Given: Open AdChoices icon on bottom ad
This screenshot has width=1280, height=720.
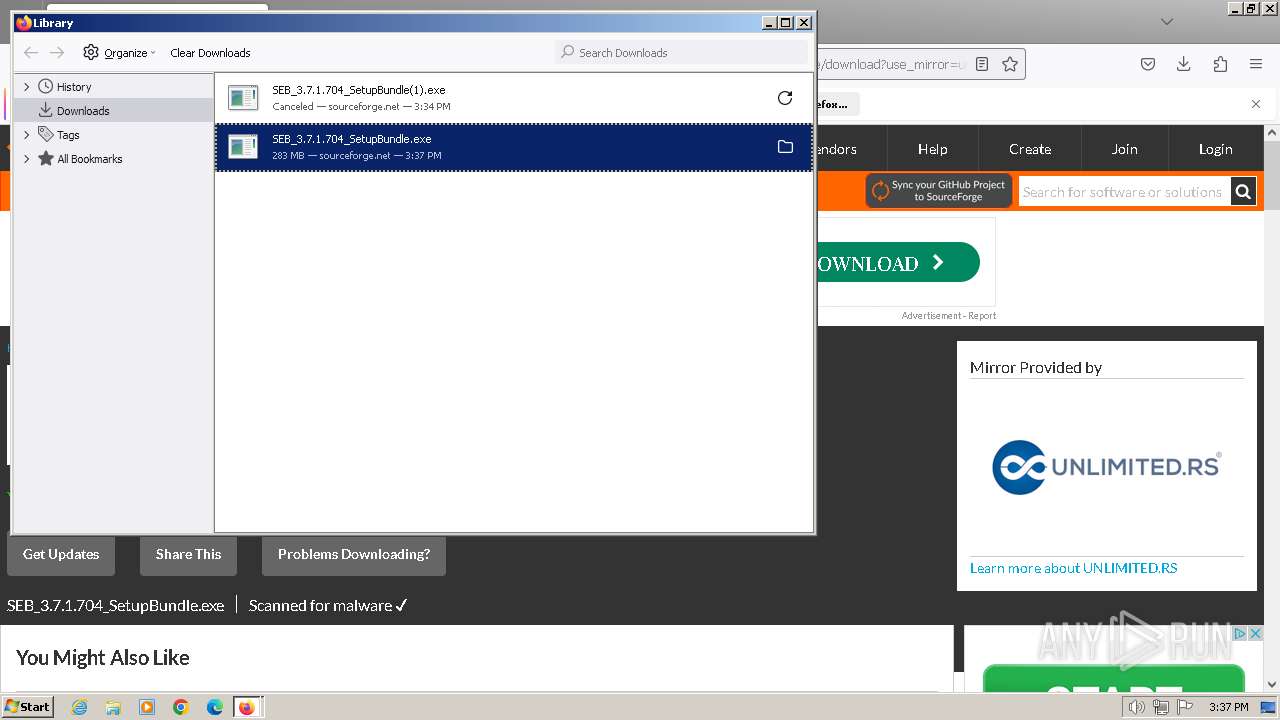Looking at the screenshot, I should [1240, 634].
